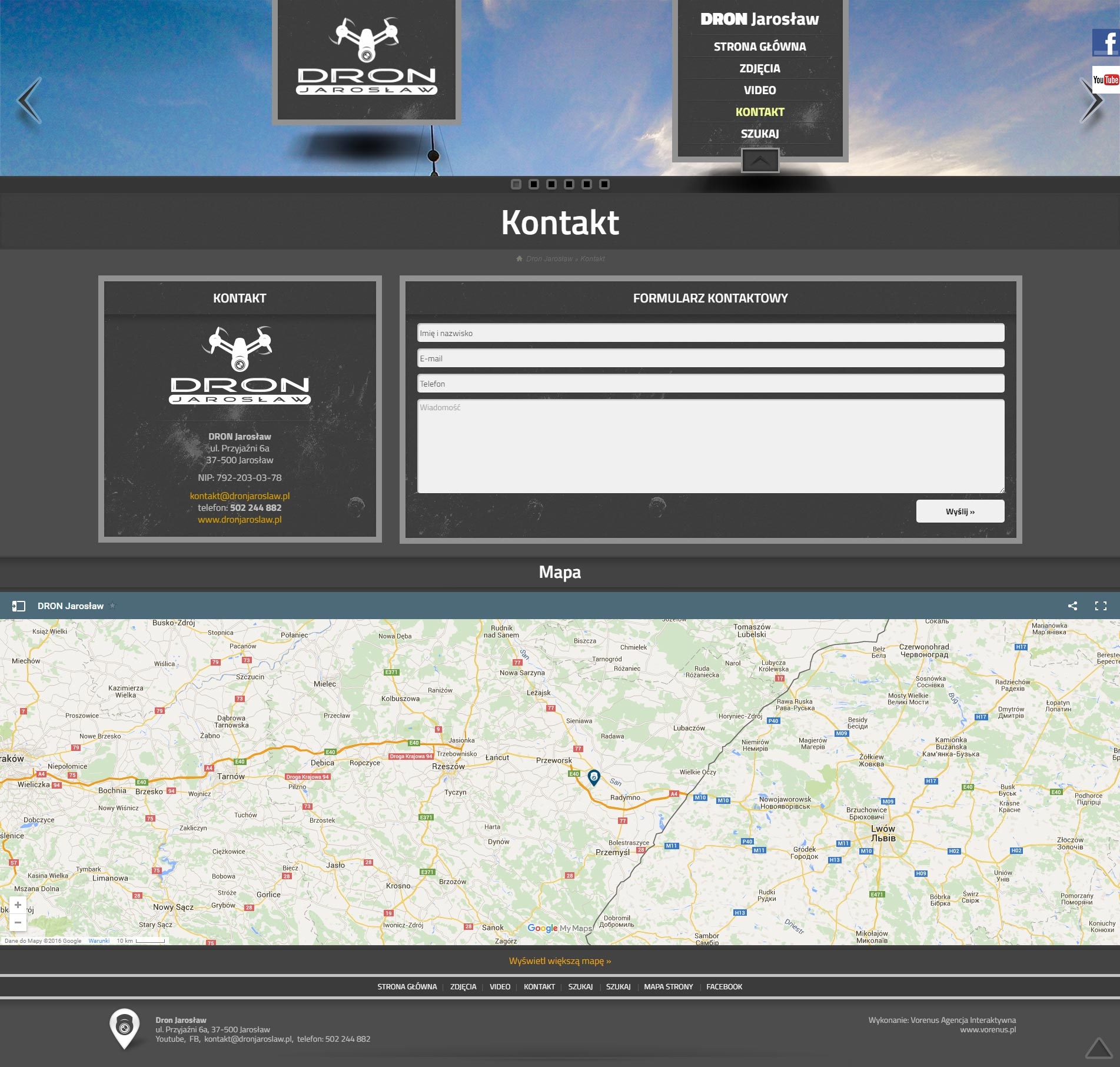Click the map zoom in plus
Screen dimensions: 1120x1067
coord(18,905)
